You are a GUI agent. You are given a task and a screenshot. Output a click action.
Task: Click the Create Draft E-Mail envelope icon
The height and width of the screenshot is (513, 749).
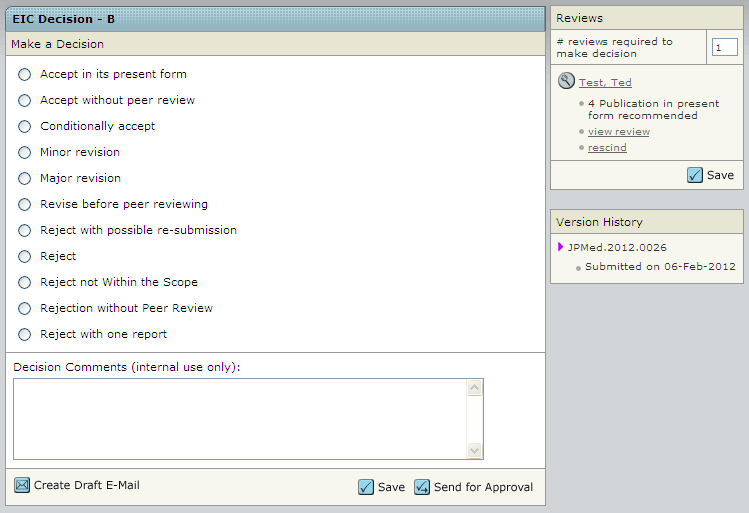(x=22, y=485)
